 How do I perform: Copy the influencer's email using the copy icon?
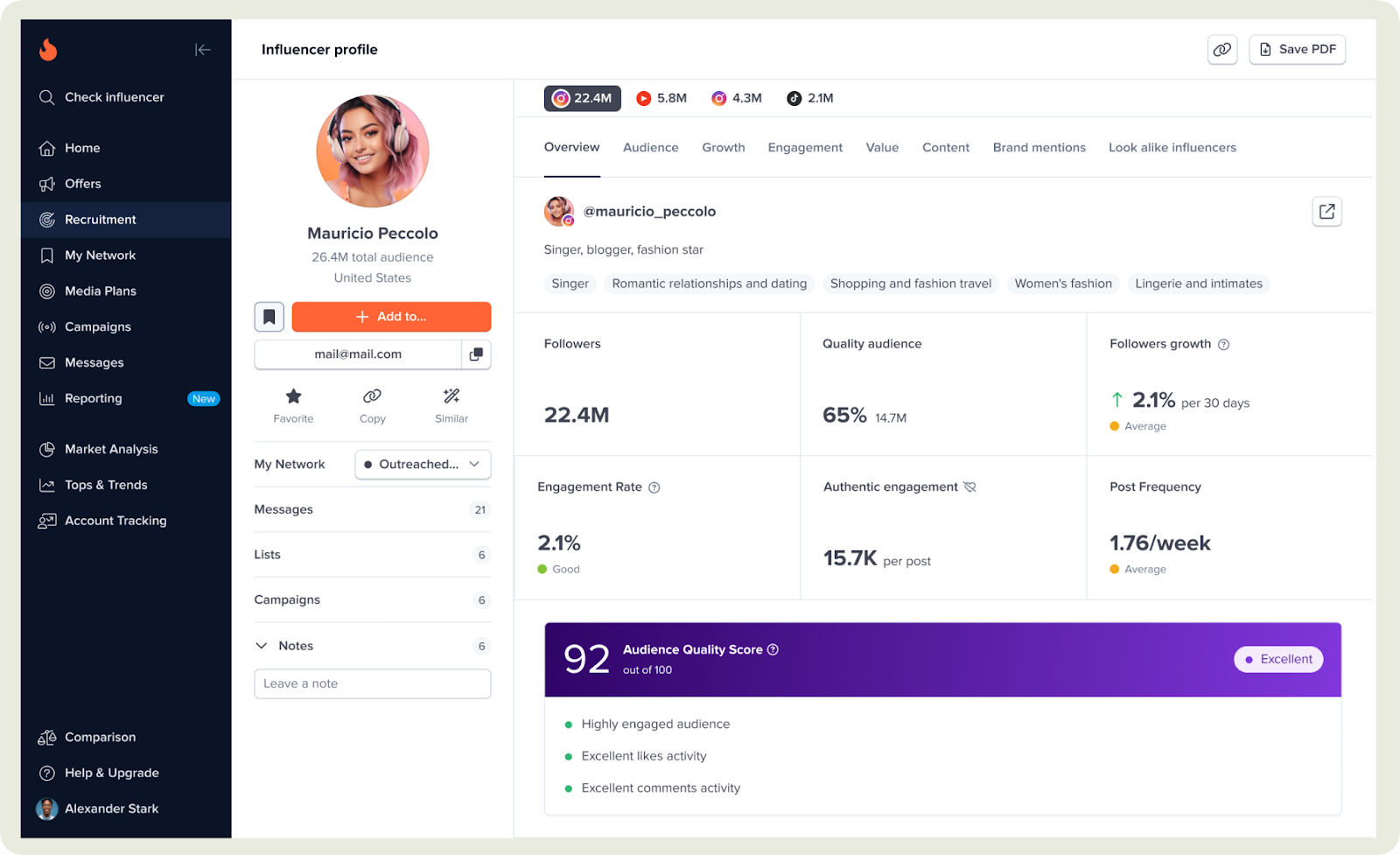(x=477, y=354)
